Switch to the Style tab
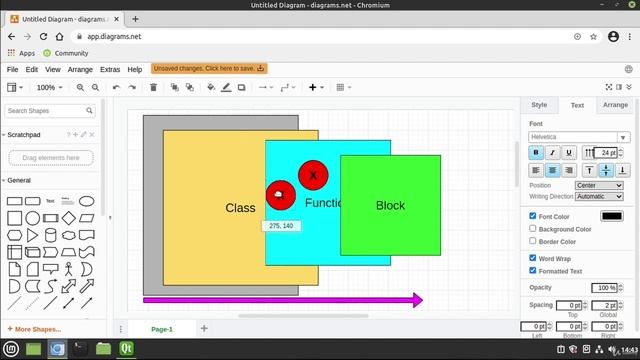 539,105
